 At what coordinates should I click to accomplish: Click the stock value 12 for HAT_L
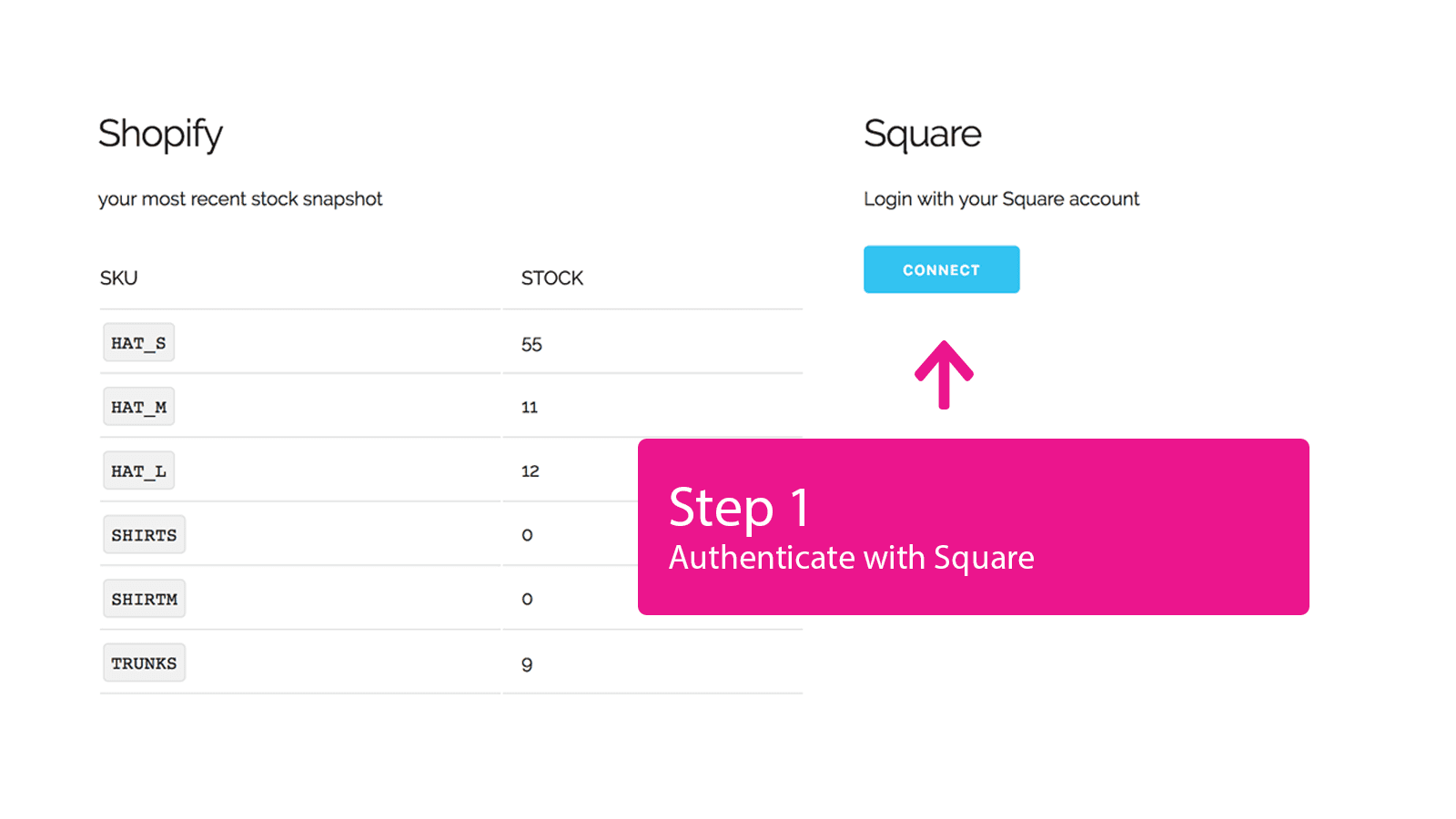(530, 471)
